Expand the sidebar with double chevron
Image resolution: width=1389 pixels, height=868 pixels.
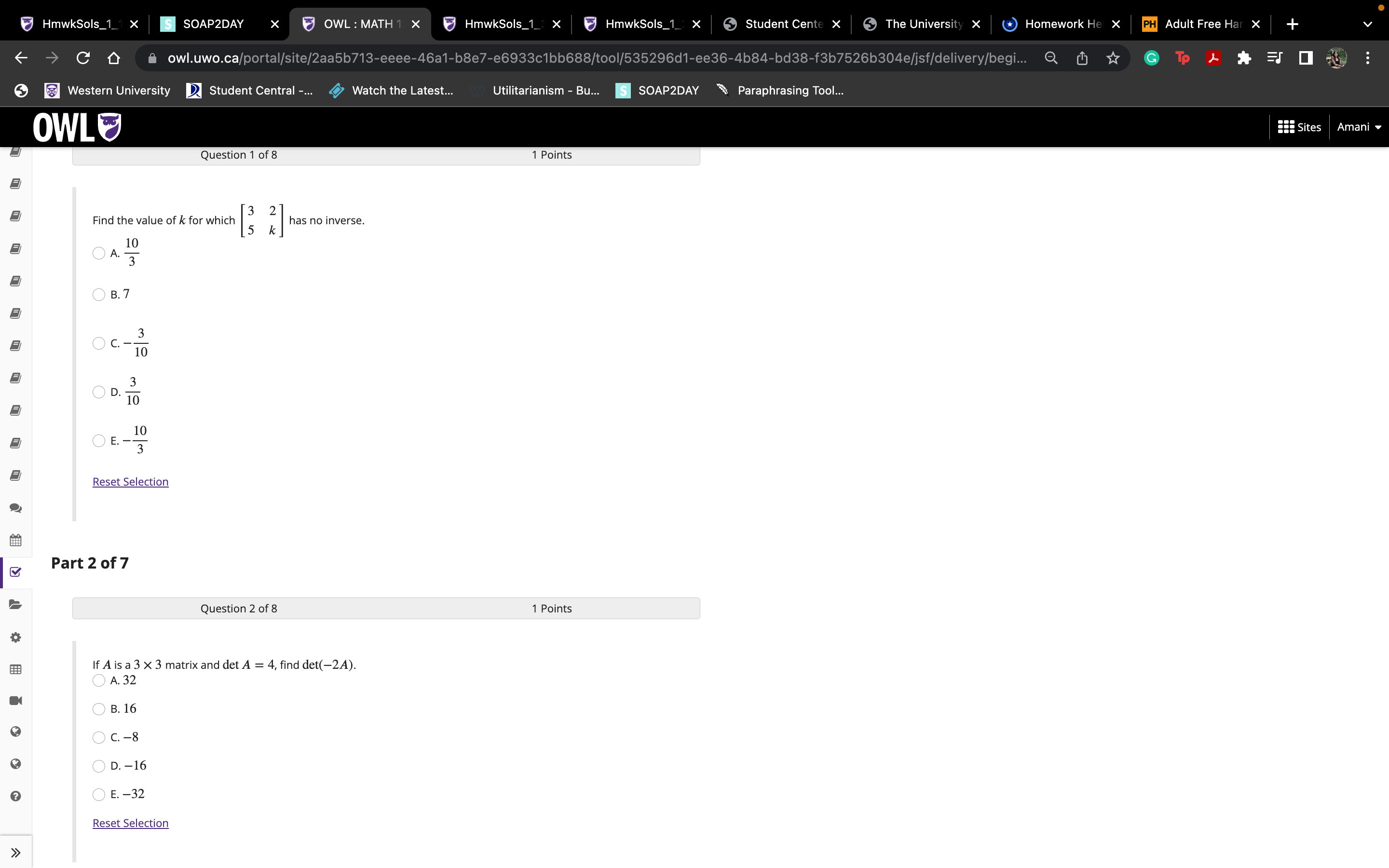tap(15, 853)
